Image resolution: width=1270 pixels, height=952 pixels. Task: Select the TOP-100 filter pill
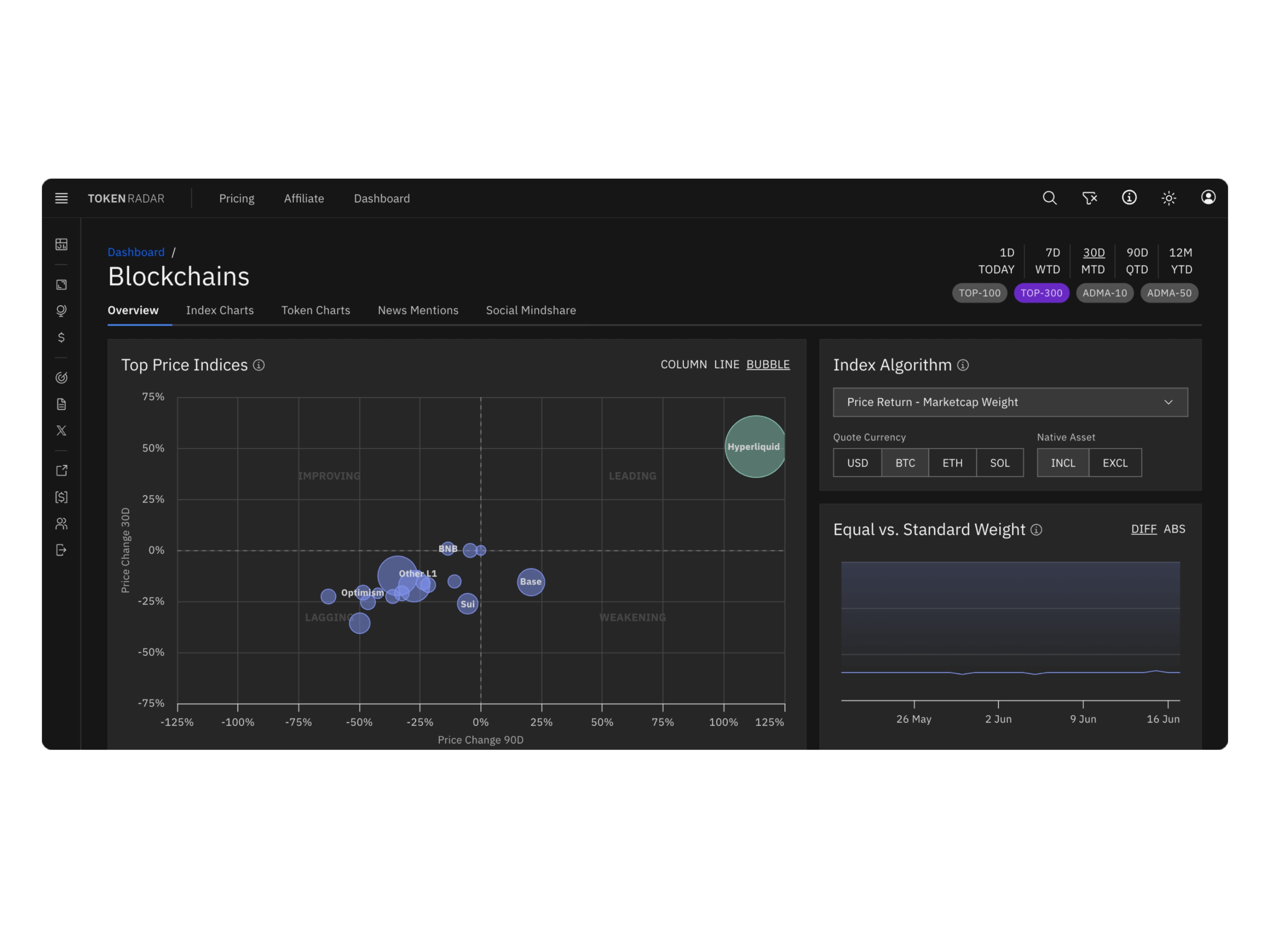pyautogui.click(x=979, y=292)
